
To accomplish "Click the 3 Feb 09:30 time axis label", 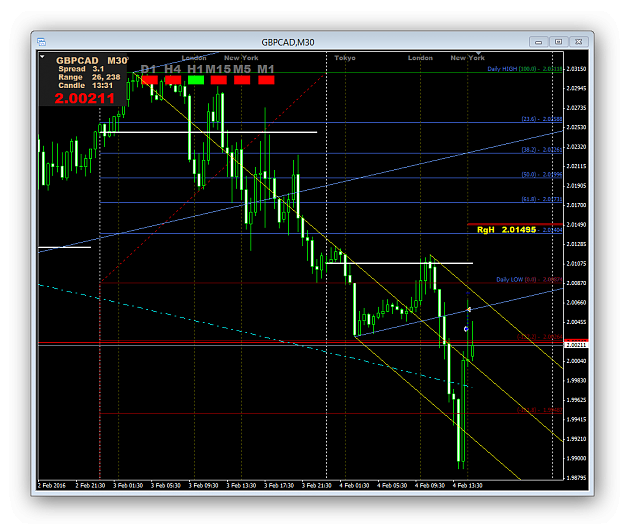I will [x=204, y=486].
